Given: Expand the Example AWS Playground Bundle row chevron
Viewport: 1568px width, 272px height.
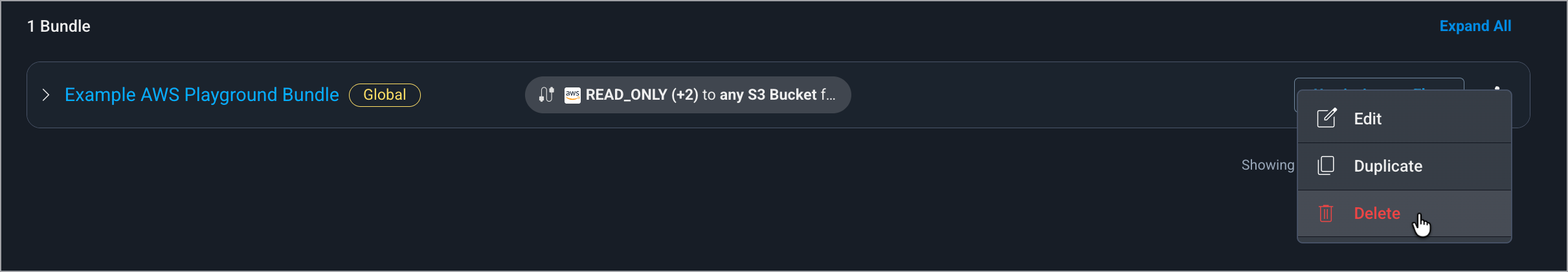Looking at the screenshot, I should (x=45, y=95).
